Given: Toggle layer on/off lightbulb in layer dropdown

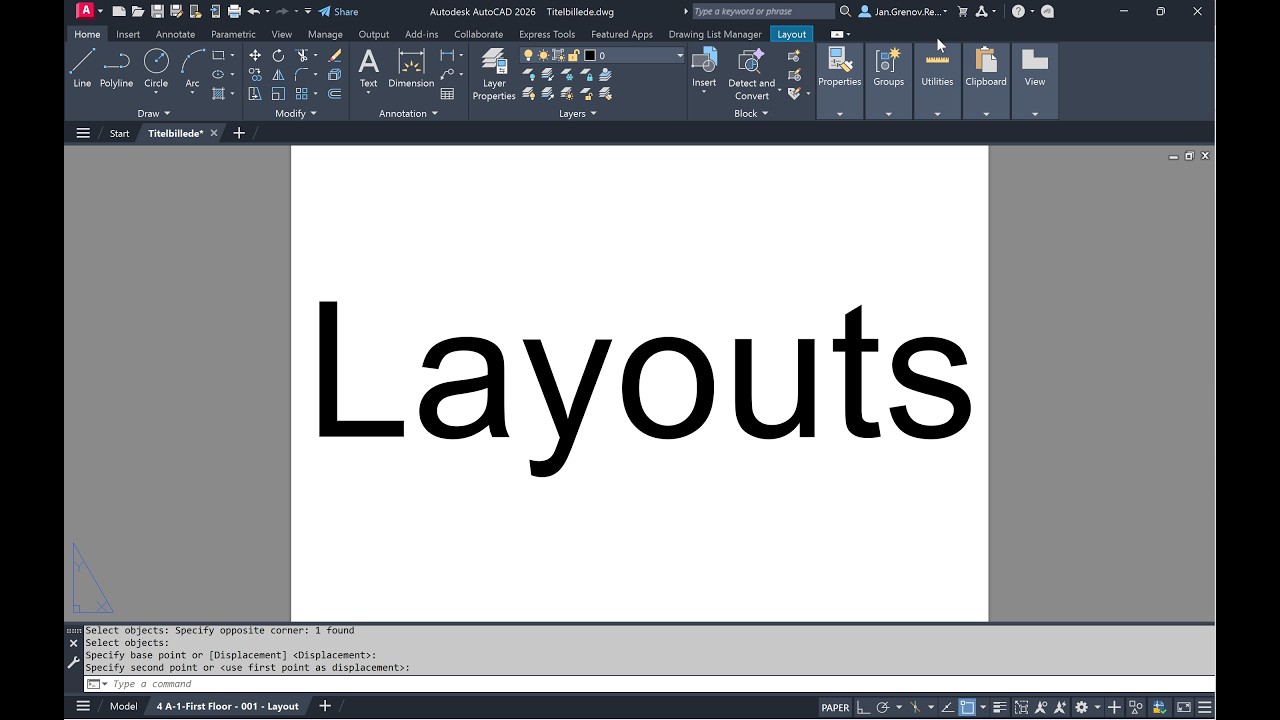Looking at the screenshot, I should pyautogui.click(x=529, y=56).
